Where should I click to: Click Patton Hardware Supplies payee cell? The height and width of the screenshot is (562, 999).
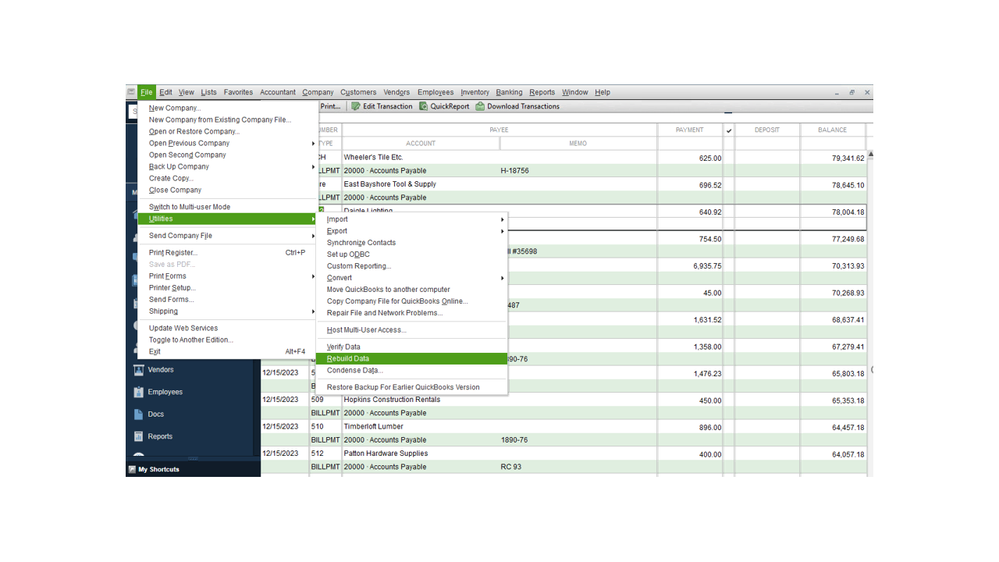[x=385, y=454]
